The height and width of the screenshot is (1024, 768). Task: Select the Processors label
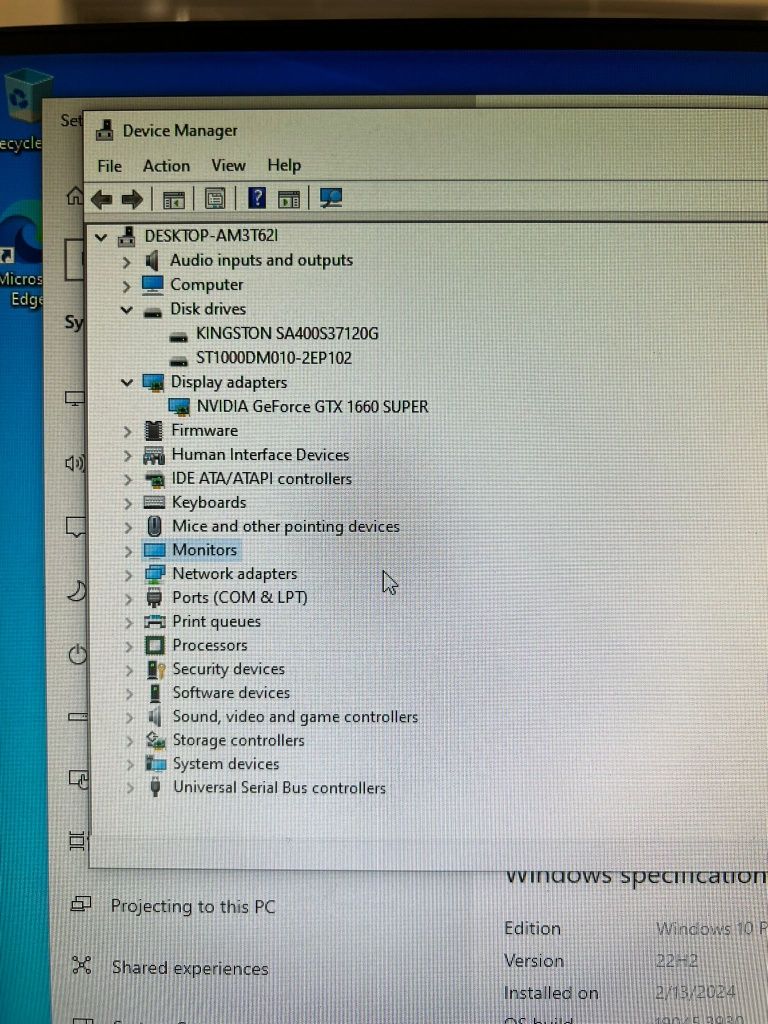[x=210, y=645]
